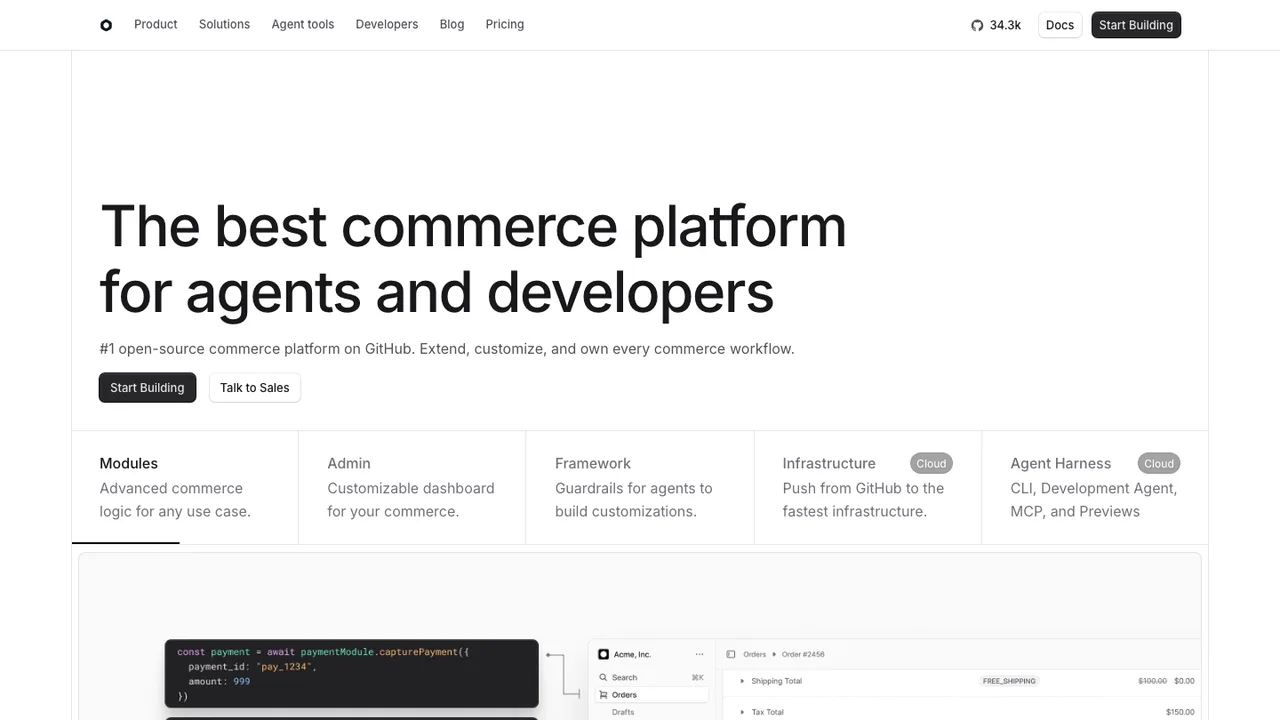Screen dimensions: 1280x720
Task: Click the Cloud badge on Agent Harness
Action: click(x=1159, y=463)
